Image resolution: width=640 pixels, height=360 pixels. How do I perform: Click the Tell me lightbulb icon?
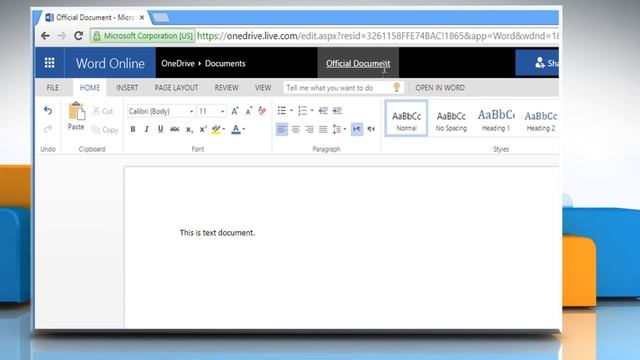click(396, 87)
